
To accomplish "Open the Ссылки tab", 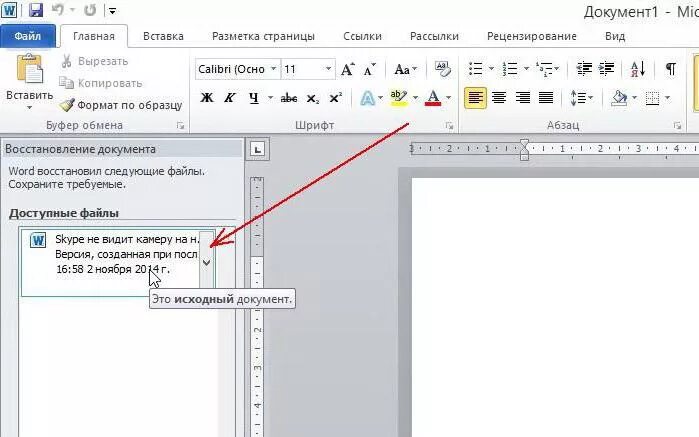I will (362, 36).
